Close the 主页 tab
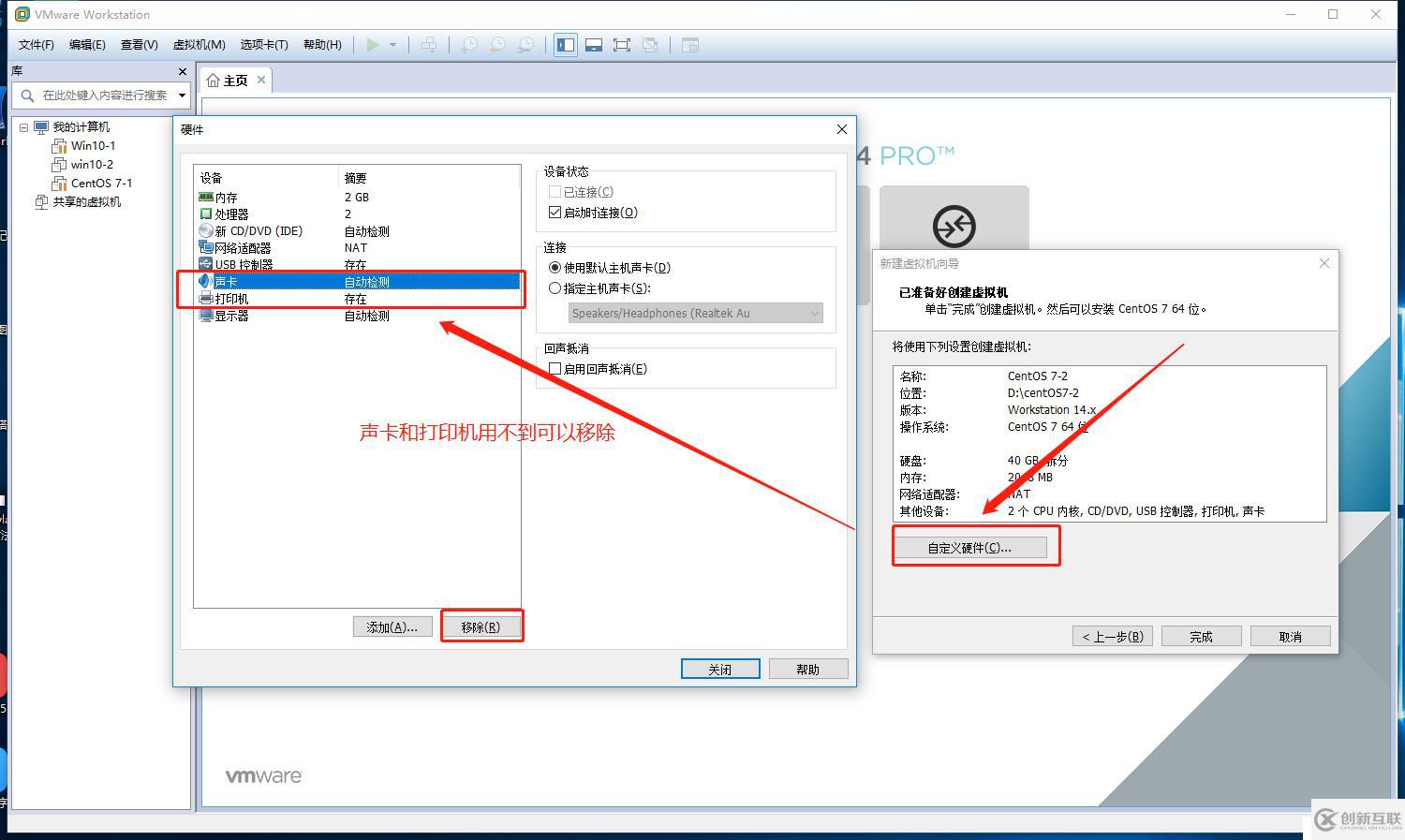Viewport: 1405px width, 840px height. coord(261,80)
